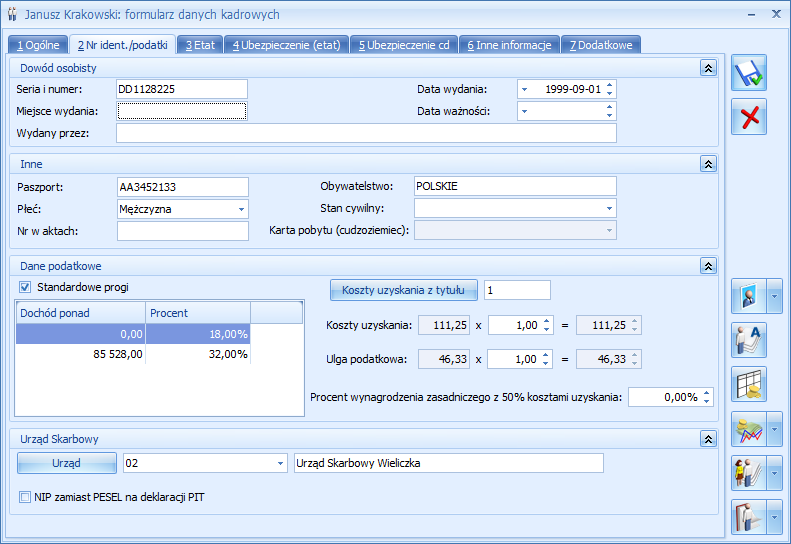
Task: Minimize the formularz danych kadrowych window
Action: tap(752, 14)
